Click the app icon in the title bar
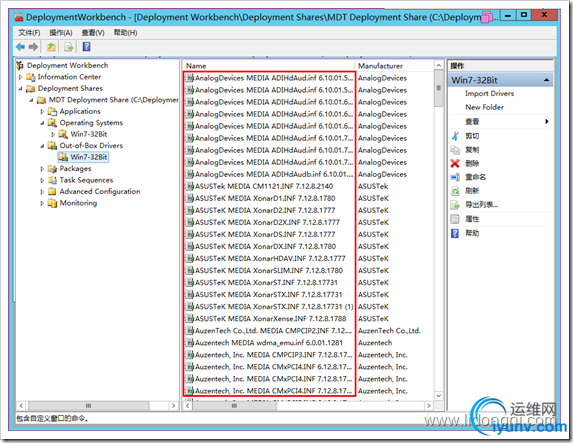573x443 pixels. click(19, 17)
